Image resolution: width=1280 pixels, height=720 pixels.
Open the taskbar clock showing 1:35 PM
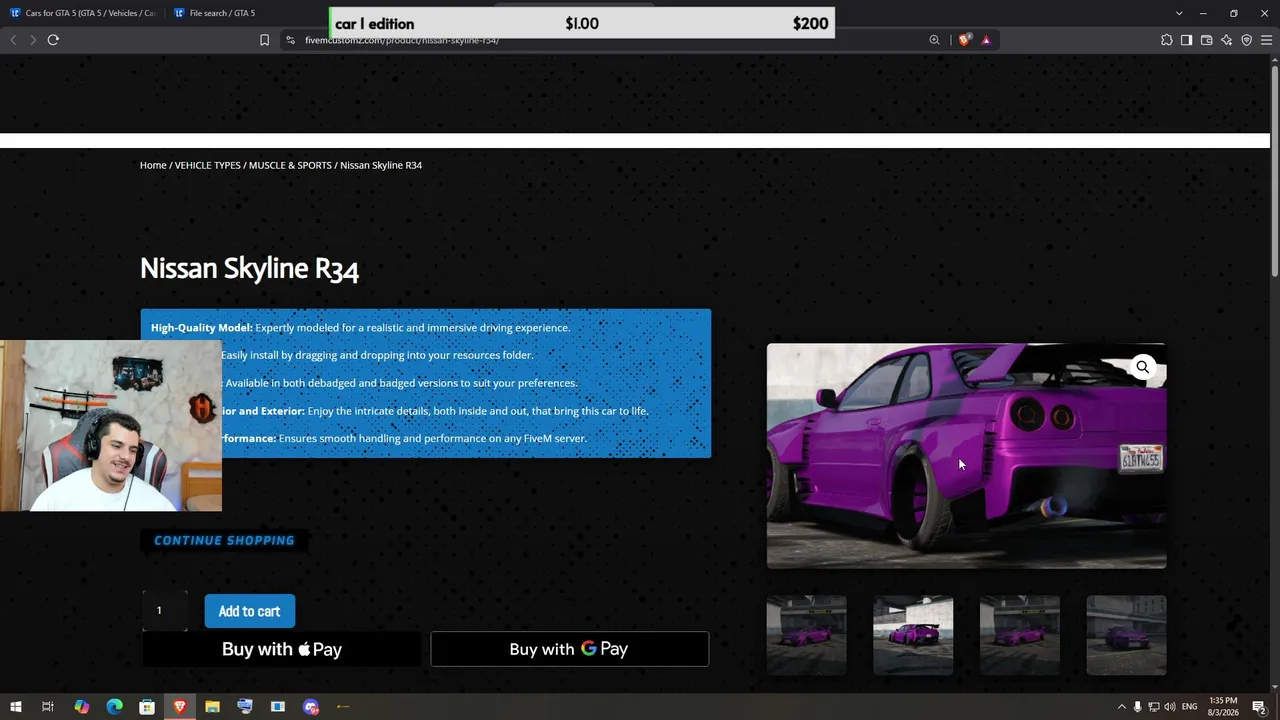1223,707
